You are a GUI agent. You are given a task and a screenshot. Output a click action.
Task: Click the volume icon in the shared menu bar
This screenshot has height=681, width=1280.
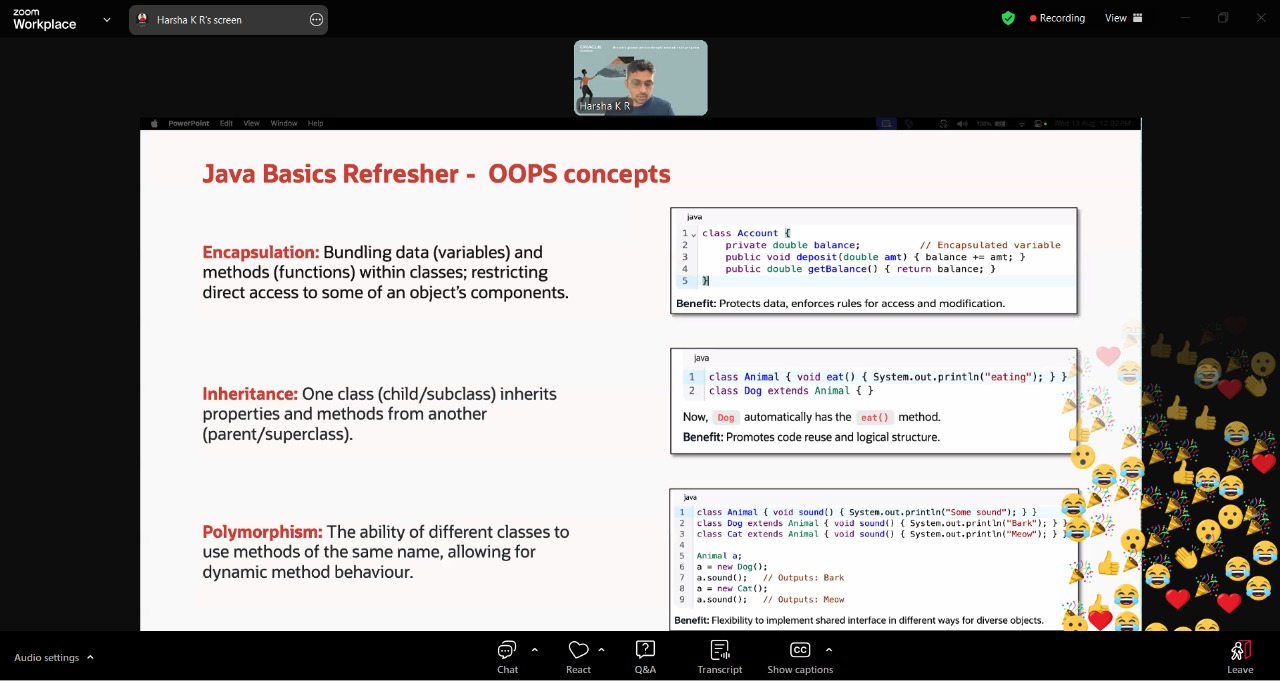pos(961,123)
